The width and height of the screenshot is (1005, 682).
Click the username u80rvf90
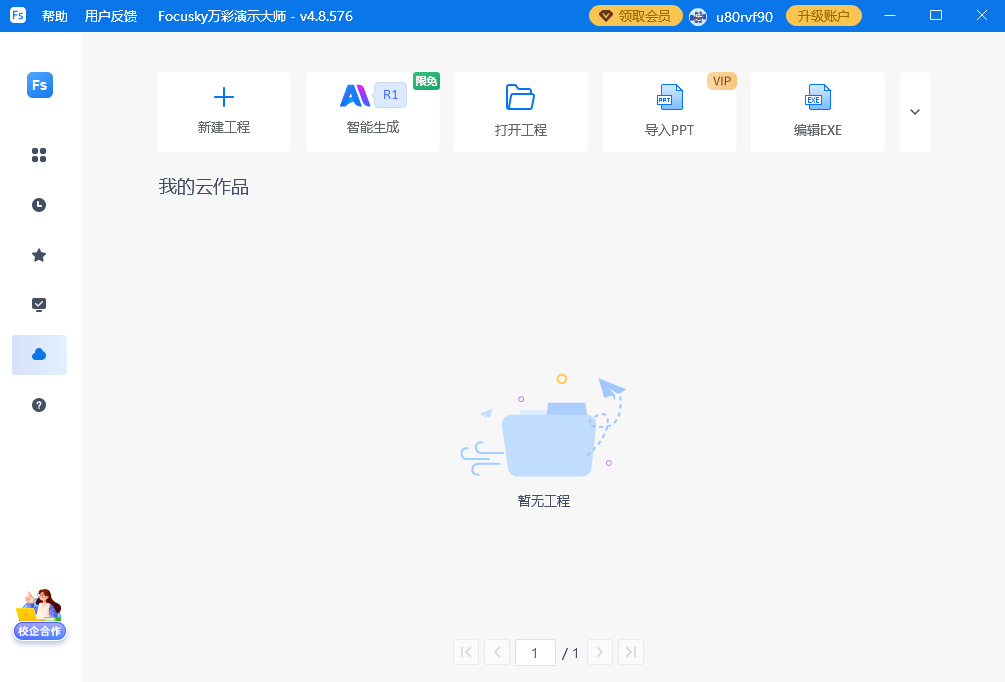pos(744,17)
